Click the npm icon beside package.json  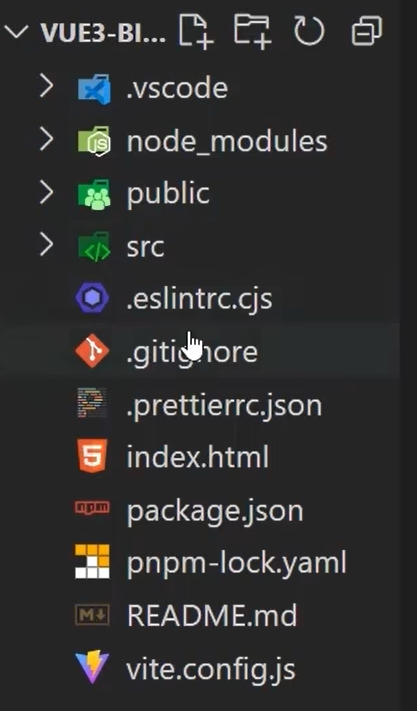pos(92,507)
